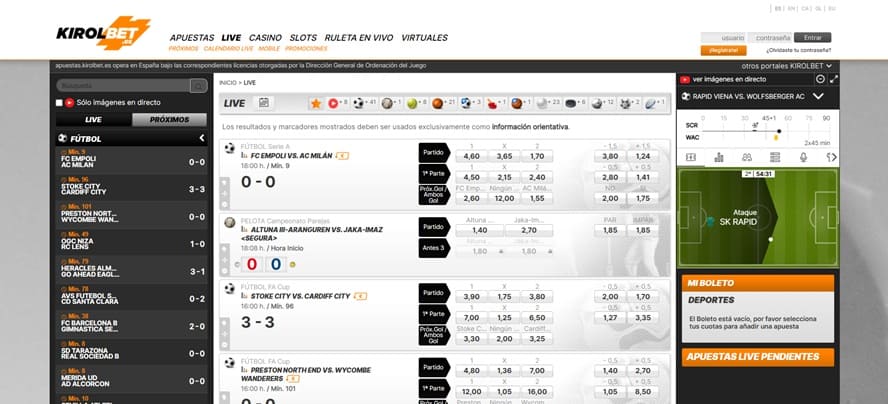Select the ice hockey puck filter
The image size is (888, 404).
[x=577, y=103]
